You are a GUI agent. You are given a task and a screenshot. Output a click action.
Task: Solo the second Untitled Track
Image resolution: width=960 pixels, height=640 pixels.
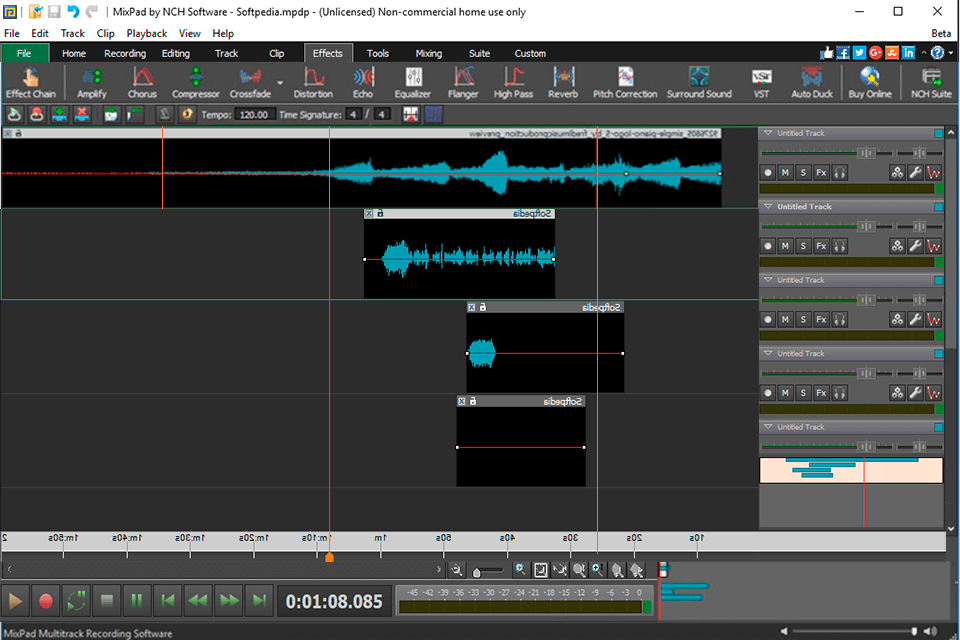tap(803, 246)
